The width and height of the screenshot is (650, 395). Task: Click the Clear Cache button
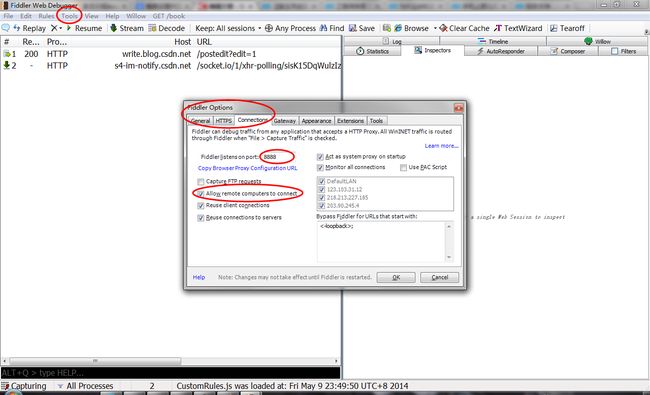coord(464,28)
